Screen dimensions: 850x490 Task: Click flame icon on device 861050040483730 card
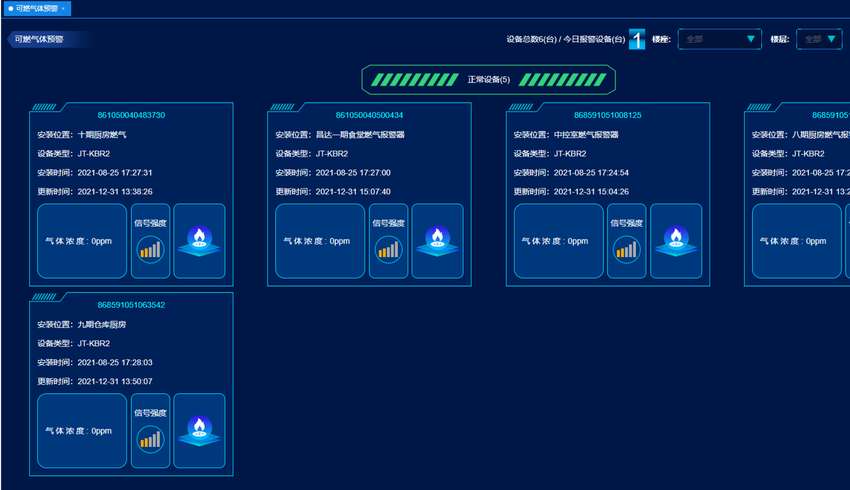199,241
